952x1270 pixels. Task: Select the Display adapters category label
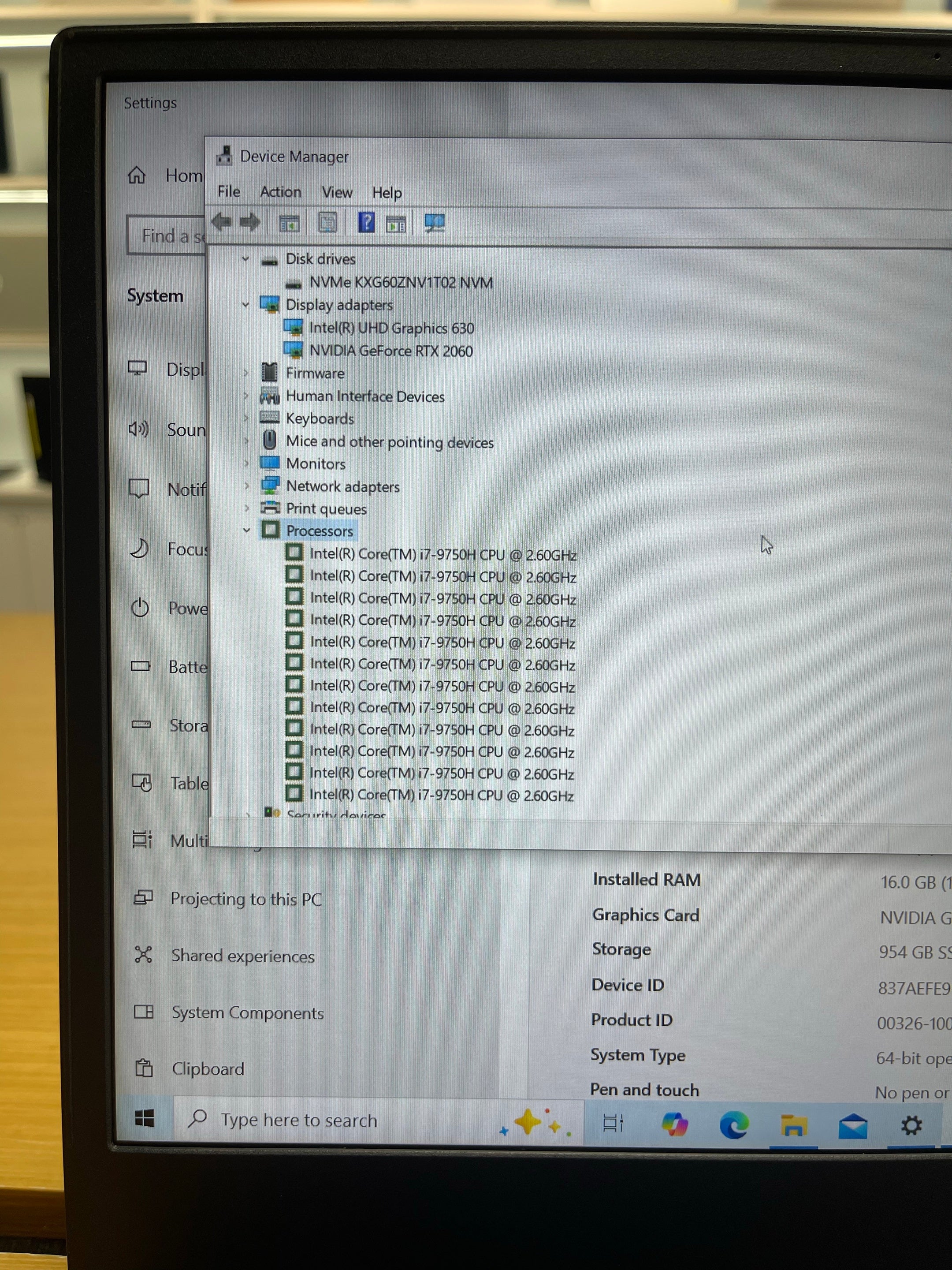339,305
